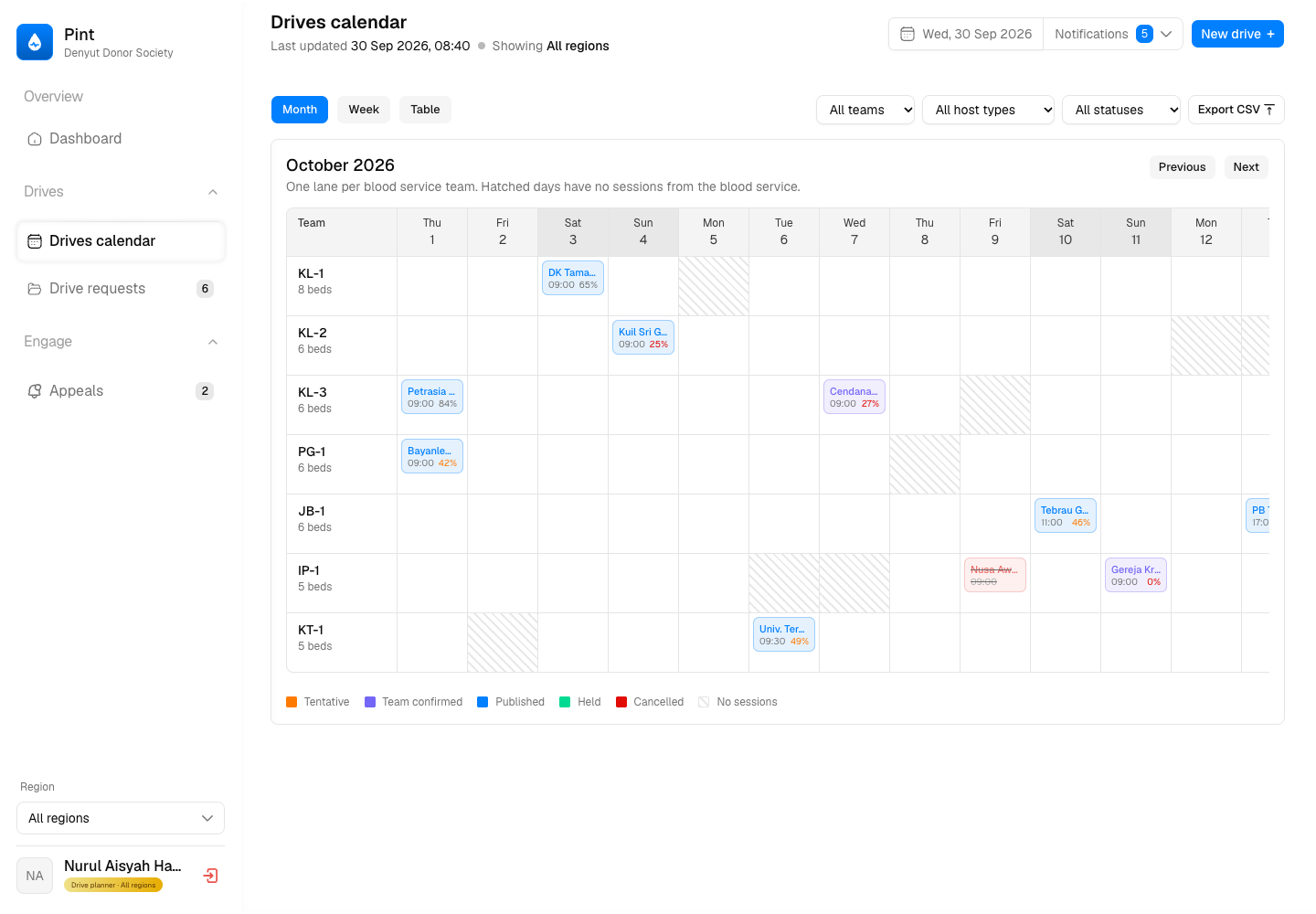Click the New drive button
Viewport: 1316px width, 914px height.
[x=1237, y=34]
